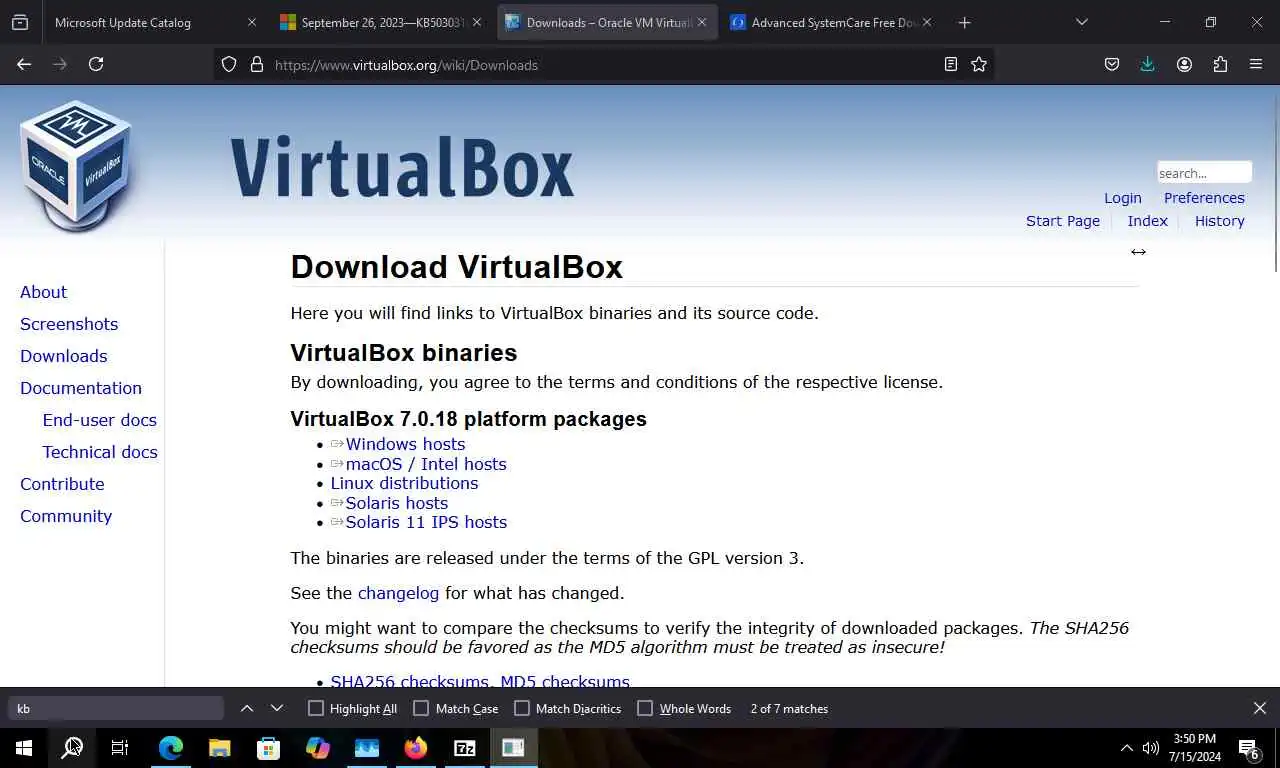The image size is (1280, 768).
Task: Open Windows Start menu
Action: pos(24,747)
